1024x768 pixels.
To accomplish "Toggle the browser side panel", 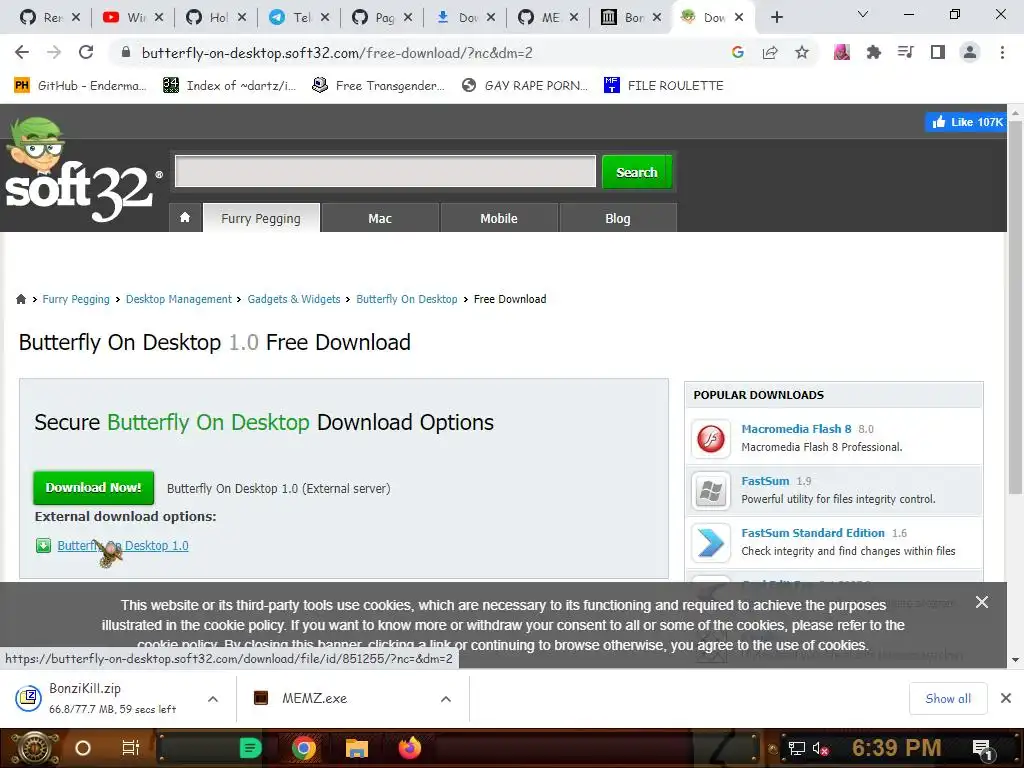I will click(937, 52).
